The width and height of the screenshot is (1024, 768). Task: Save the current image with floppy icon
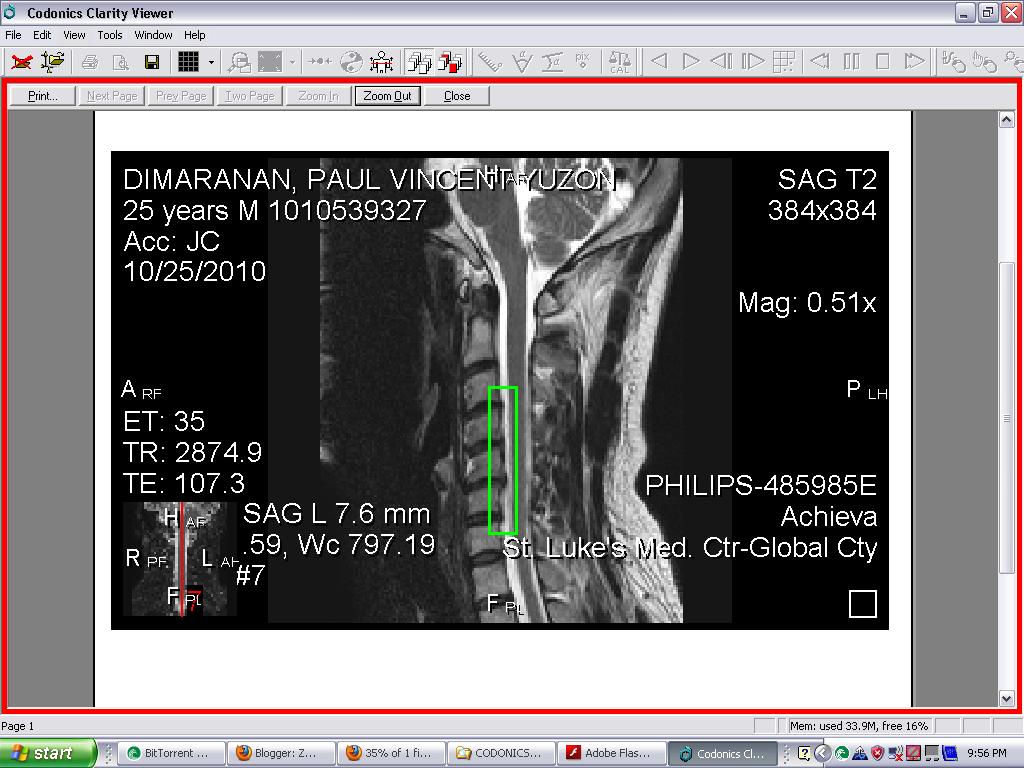(x=150, y=61)
